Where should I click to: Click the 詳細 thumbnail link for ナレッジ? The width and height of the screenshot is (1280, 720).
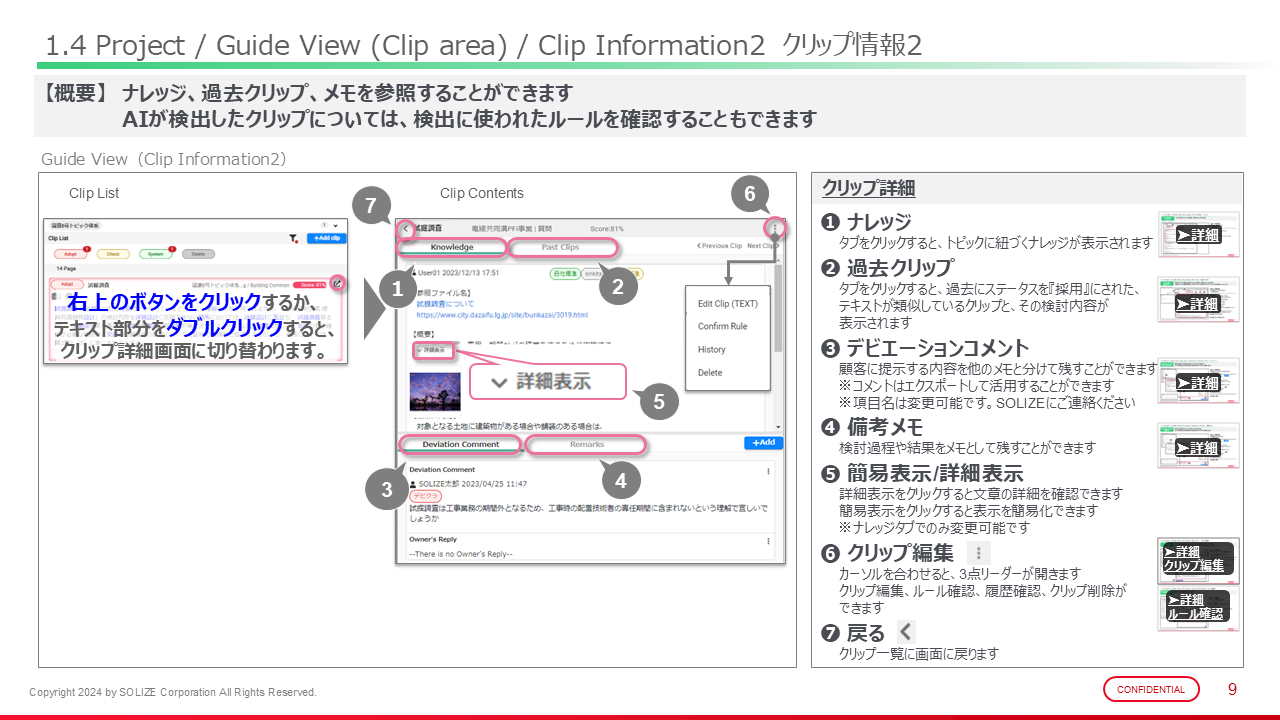(x=1198, y=235)
